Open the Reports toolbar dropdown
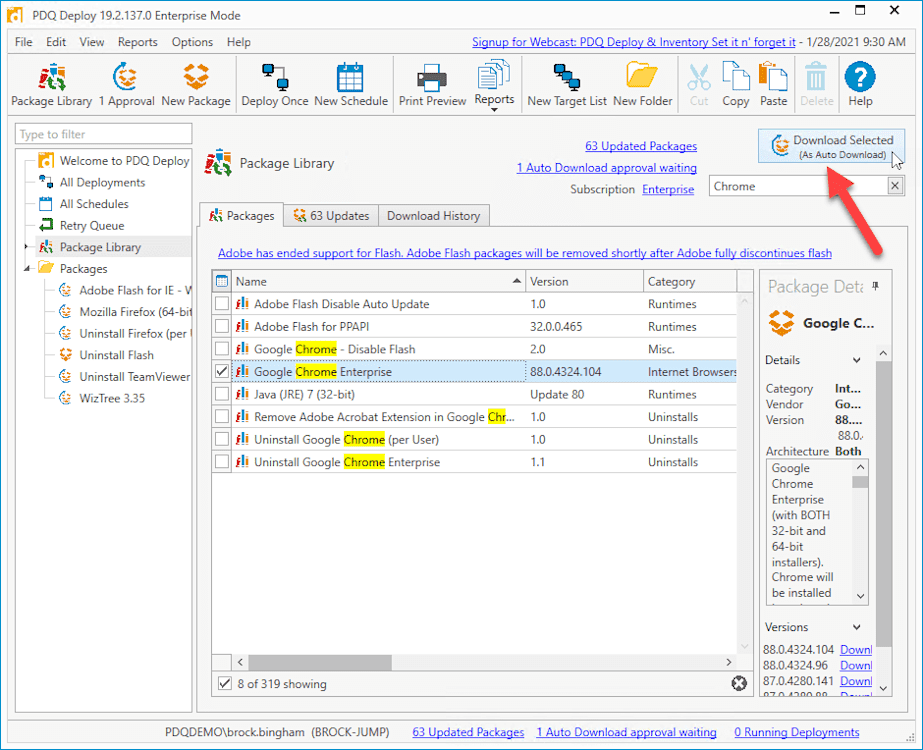 [494, 85]
